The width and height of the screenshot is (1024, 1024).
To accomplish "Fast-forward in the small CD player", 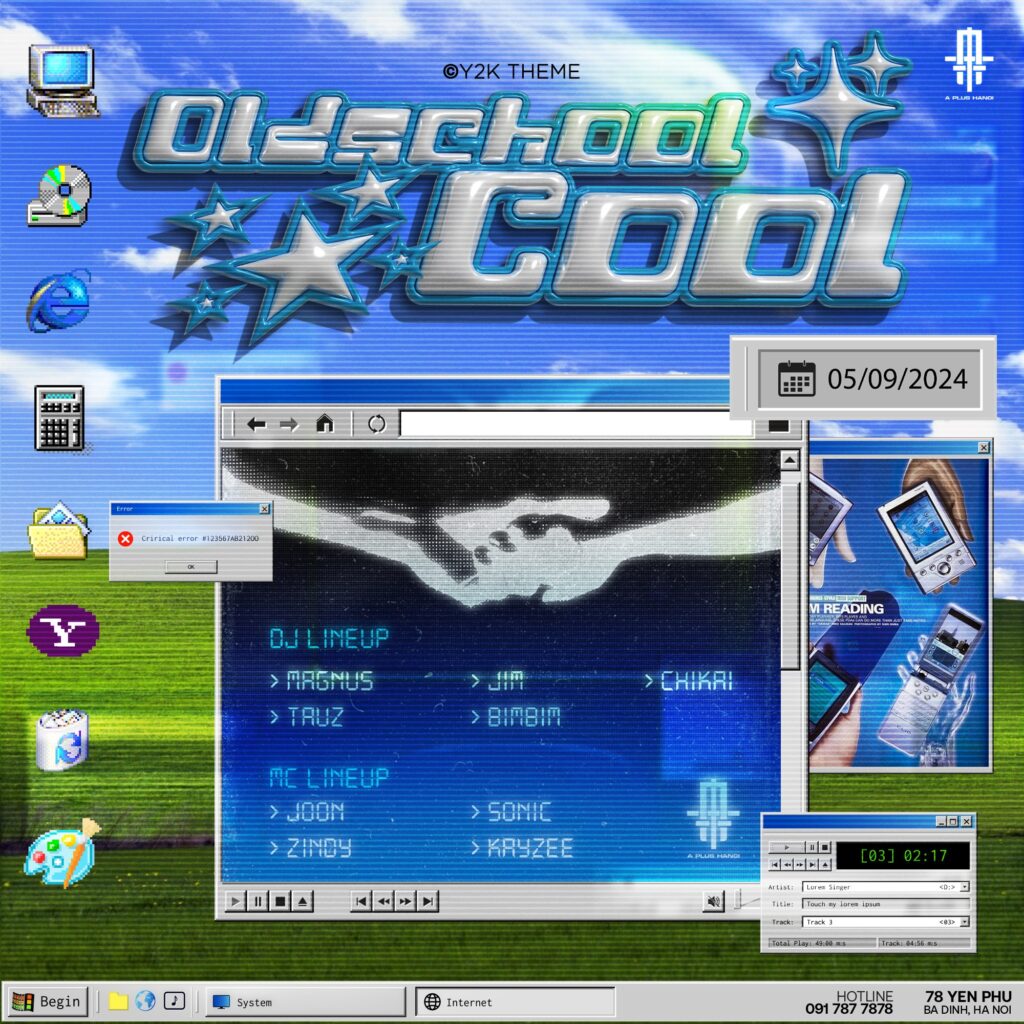I will 799,865.
